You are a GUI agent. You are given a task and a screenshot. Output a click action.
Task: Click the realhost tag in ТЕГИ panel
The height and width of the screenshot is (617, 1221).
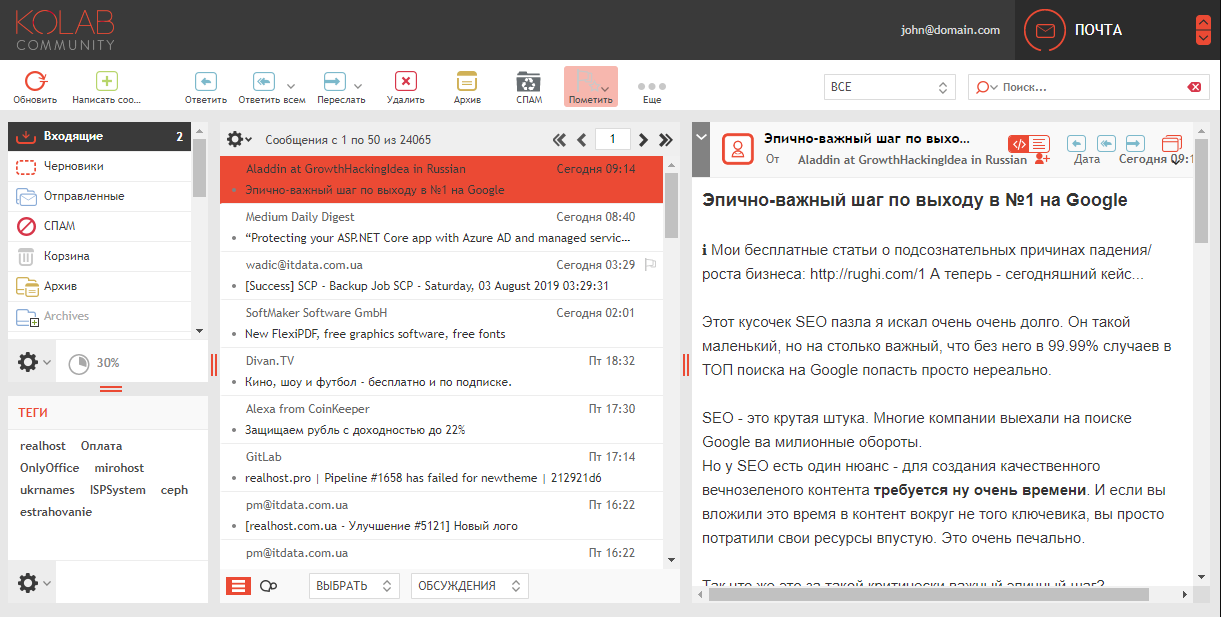point(42,445)
